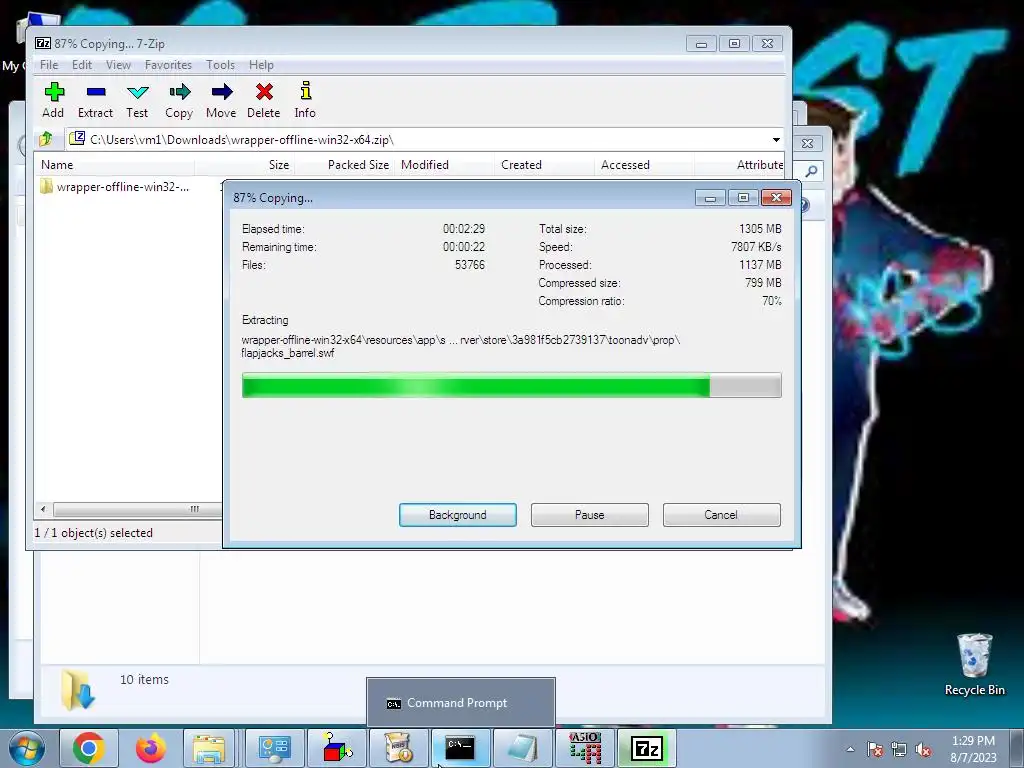The height and width of the screenshot is (768, 1024).
Task: Click the speed value 7807 KB/s
Action: (x=756, y=247)
